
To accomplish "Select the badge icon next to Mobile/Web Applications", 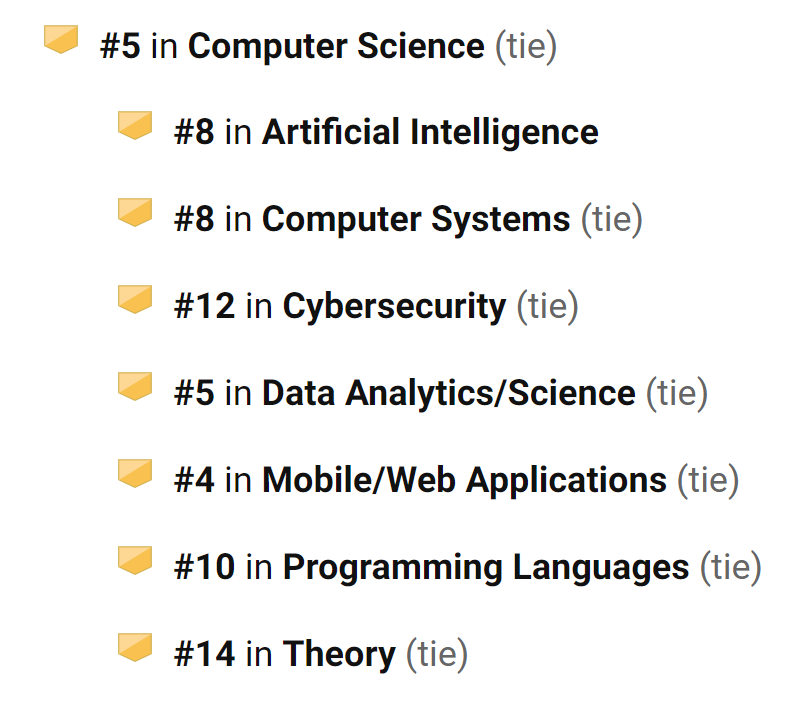I will [x=135, y=473].
